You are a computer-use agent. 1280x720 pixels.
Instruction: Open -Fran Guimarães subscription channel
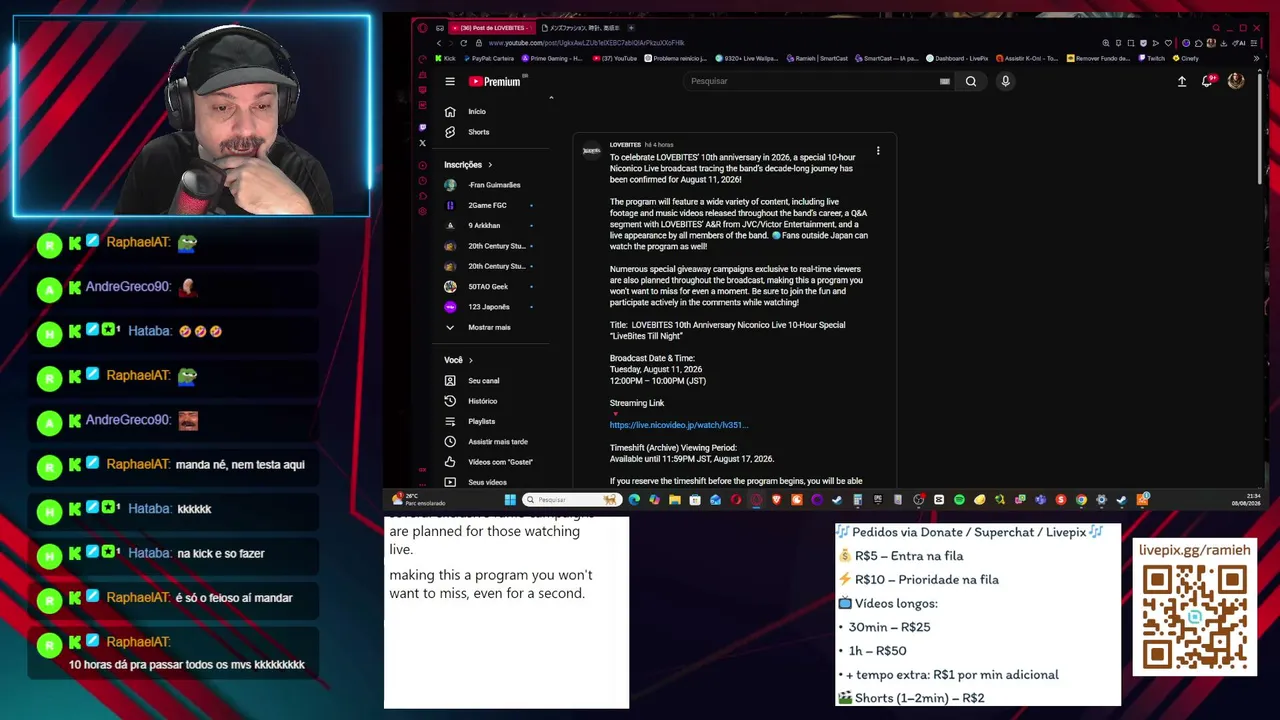(495, 185)
